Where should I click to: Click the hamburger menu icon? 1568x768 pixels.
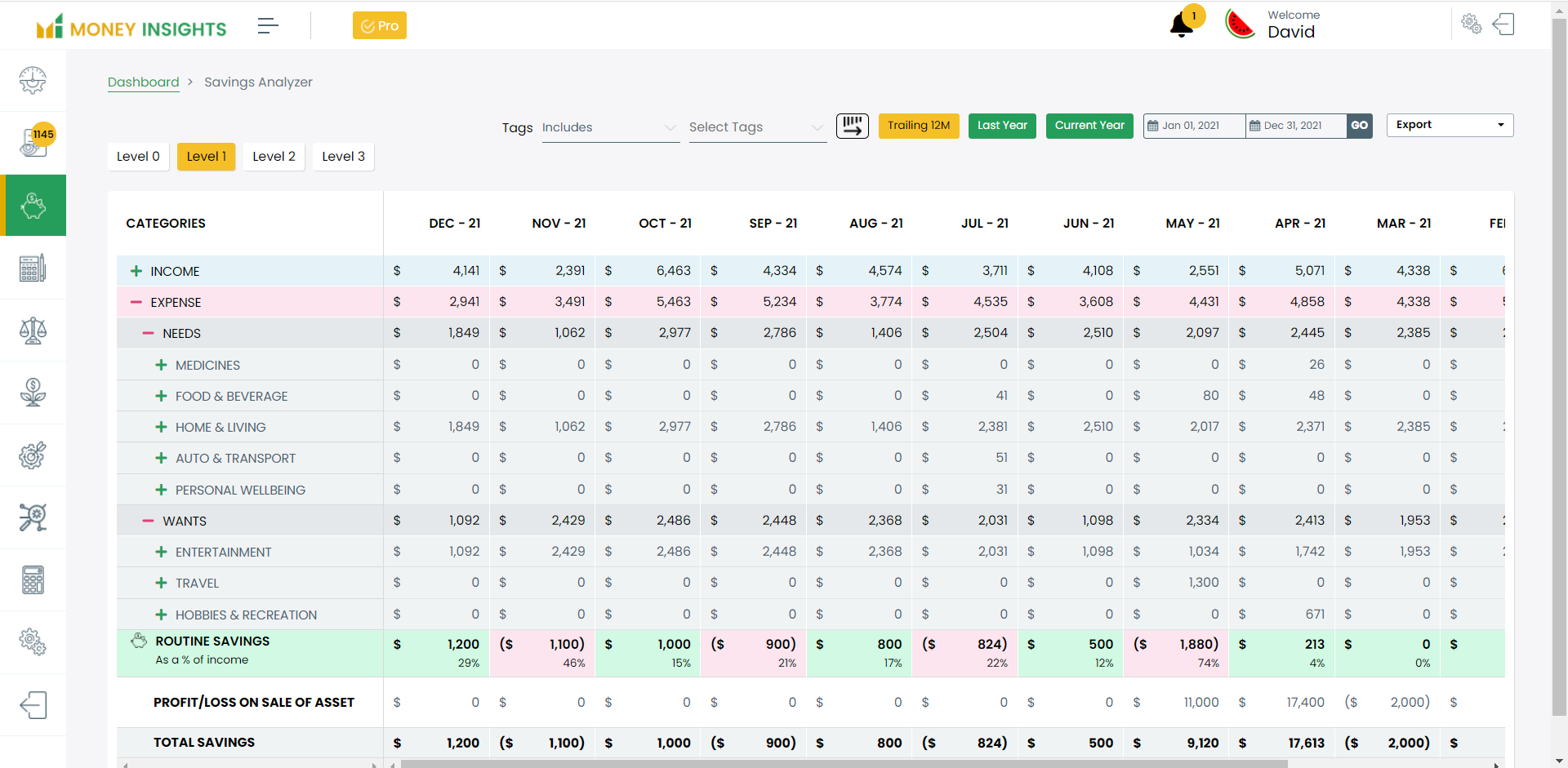coord(268,26)
